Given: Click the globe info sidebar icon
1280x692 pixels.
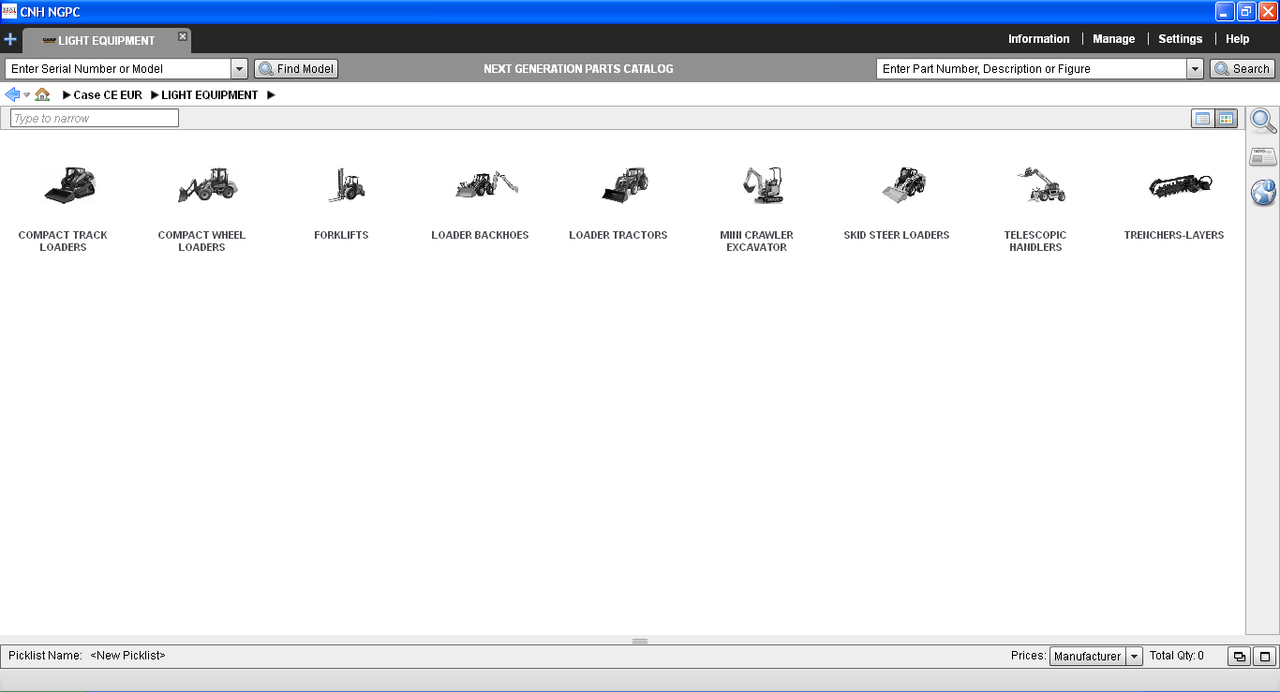Looking at the screenshot, I should (1263, 193).
